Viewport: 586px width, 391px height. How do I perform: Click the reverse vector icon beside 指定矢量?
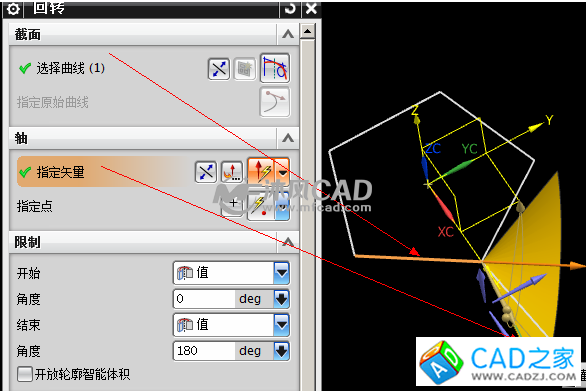coord(206,172)
